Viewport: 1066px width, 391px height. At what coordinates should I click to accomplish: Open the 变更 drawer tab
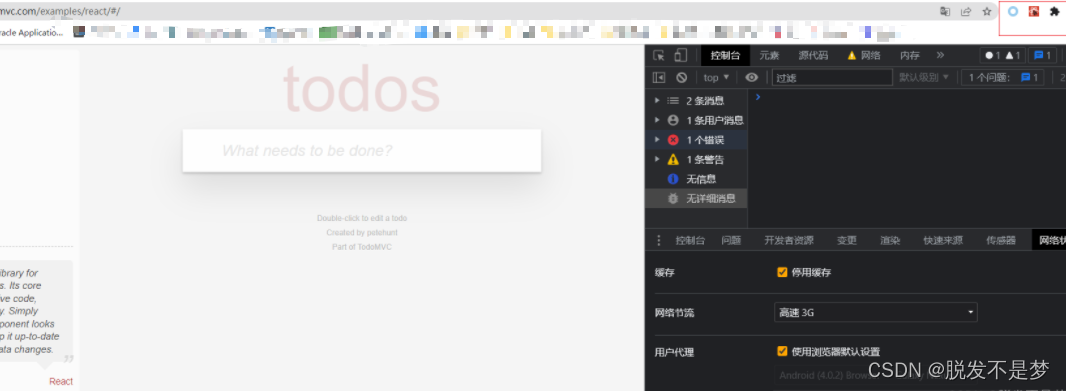[x=847, y=240]
